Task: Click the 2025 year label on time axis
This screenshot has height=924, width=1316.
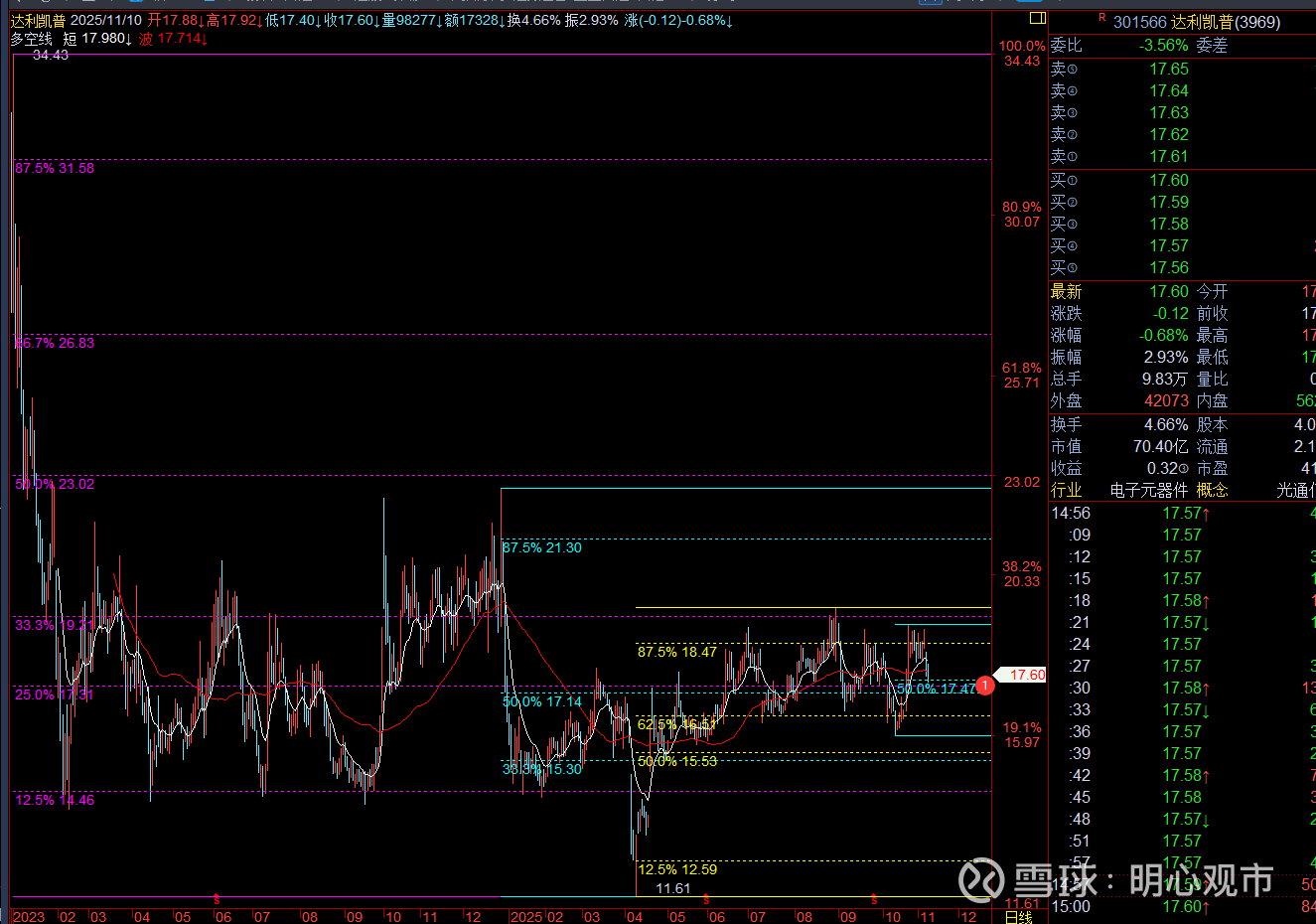Action: 526,917
